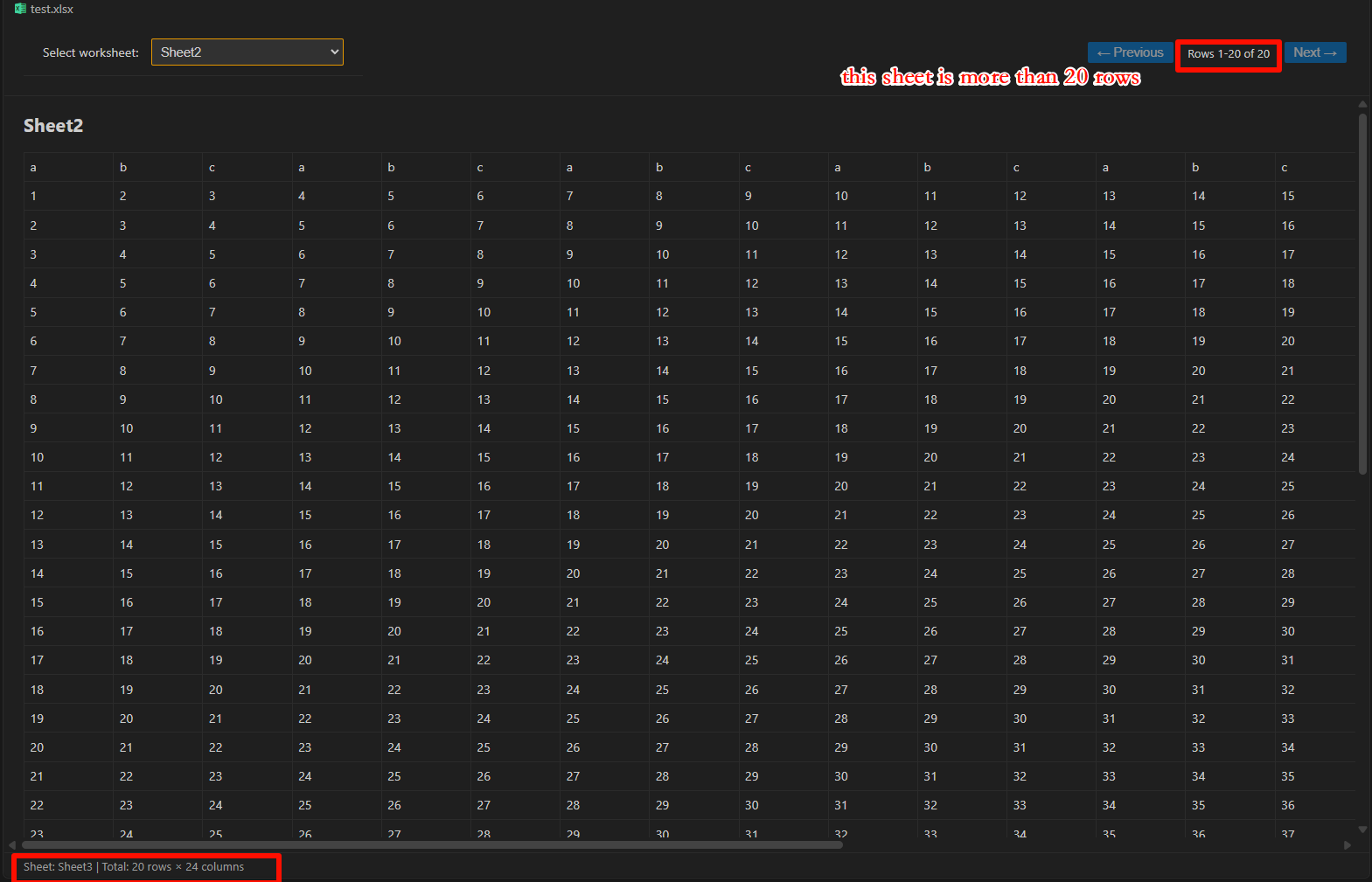
Task: Click the horizontal scrollbar's left arrow
Action: click(x=12, y=845)
